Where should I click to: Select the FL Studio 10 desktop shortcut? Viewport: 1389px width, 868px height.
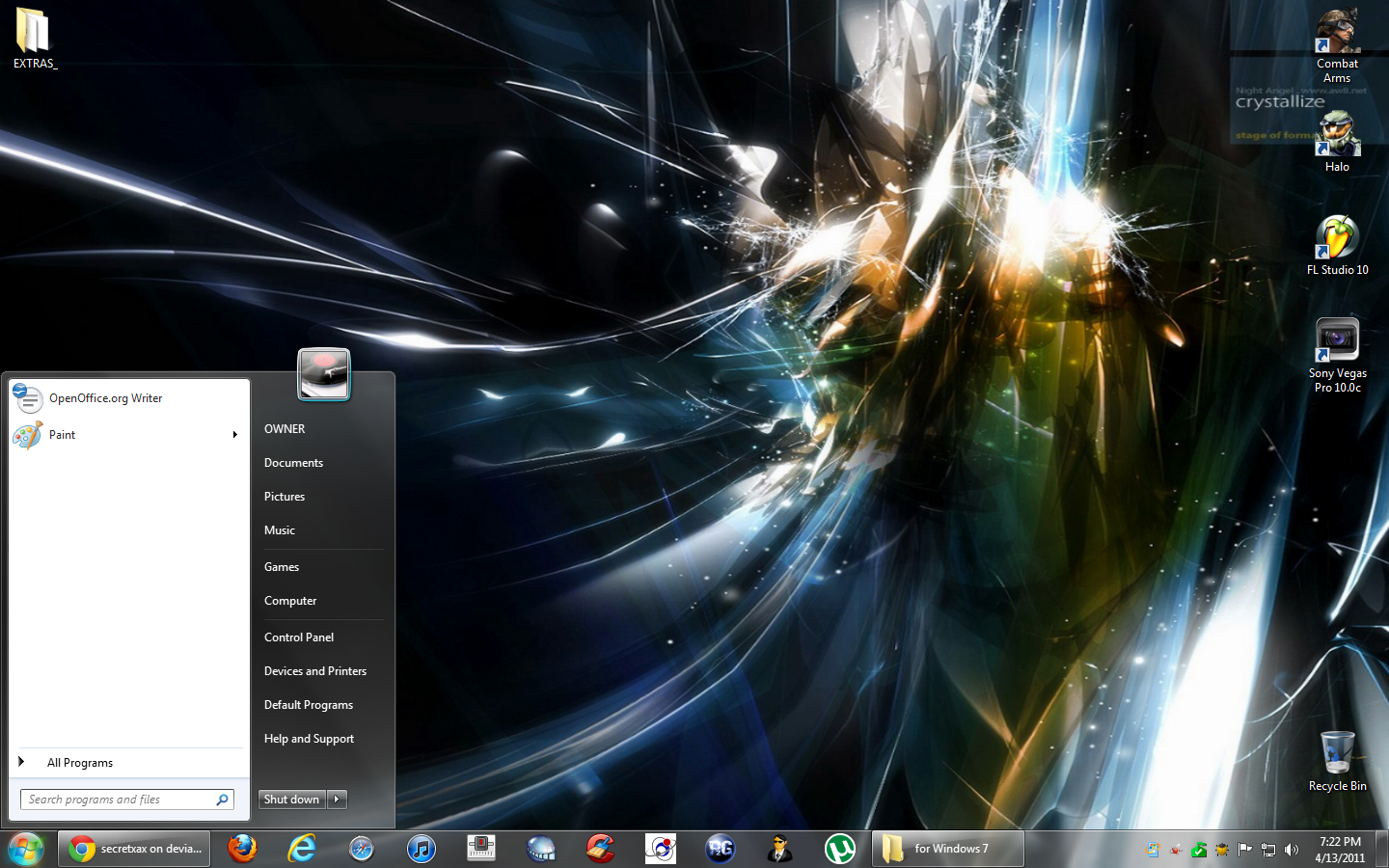1337,245
